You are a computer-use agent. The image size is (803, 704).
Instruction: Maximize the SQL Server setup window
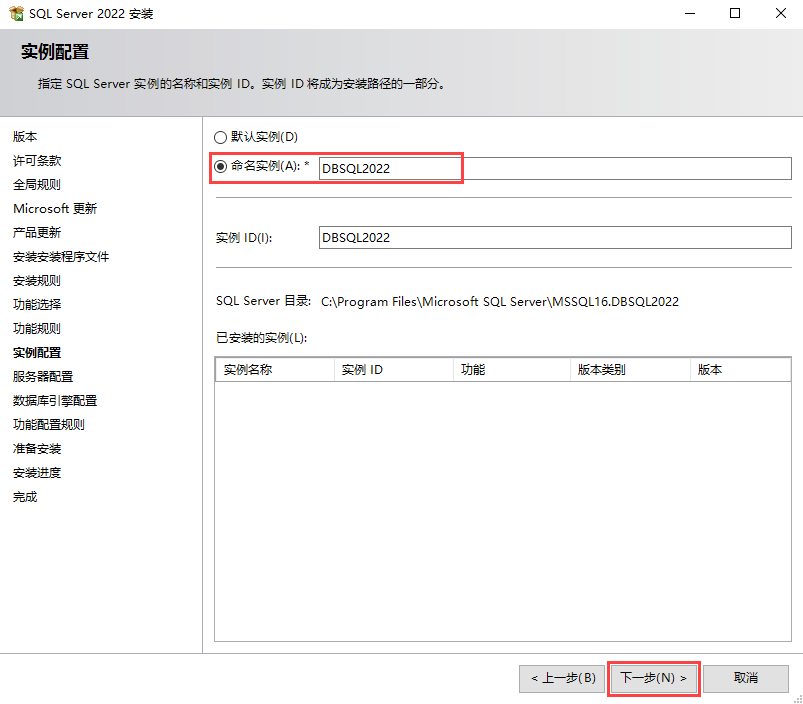[x=735, y=14]
